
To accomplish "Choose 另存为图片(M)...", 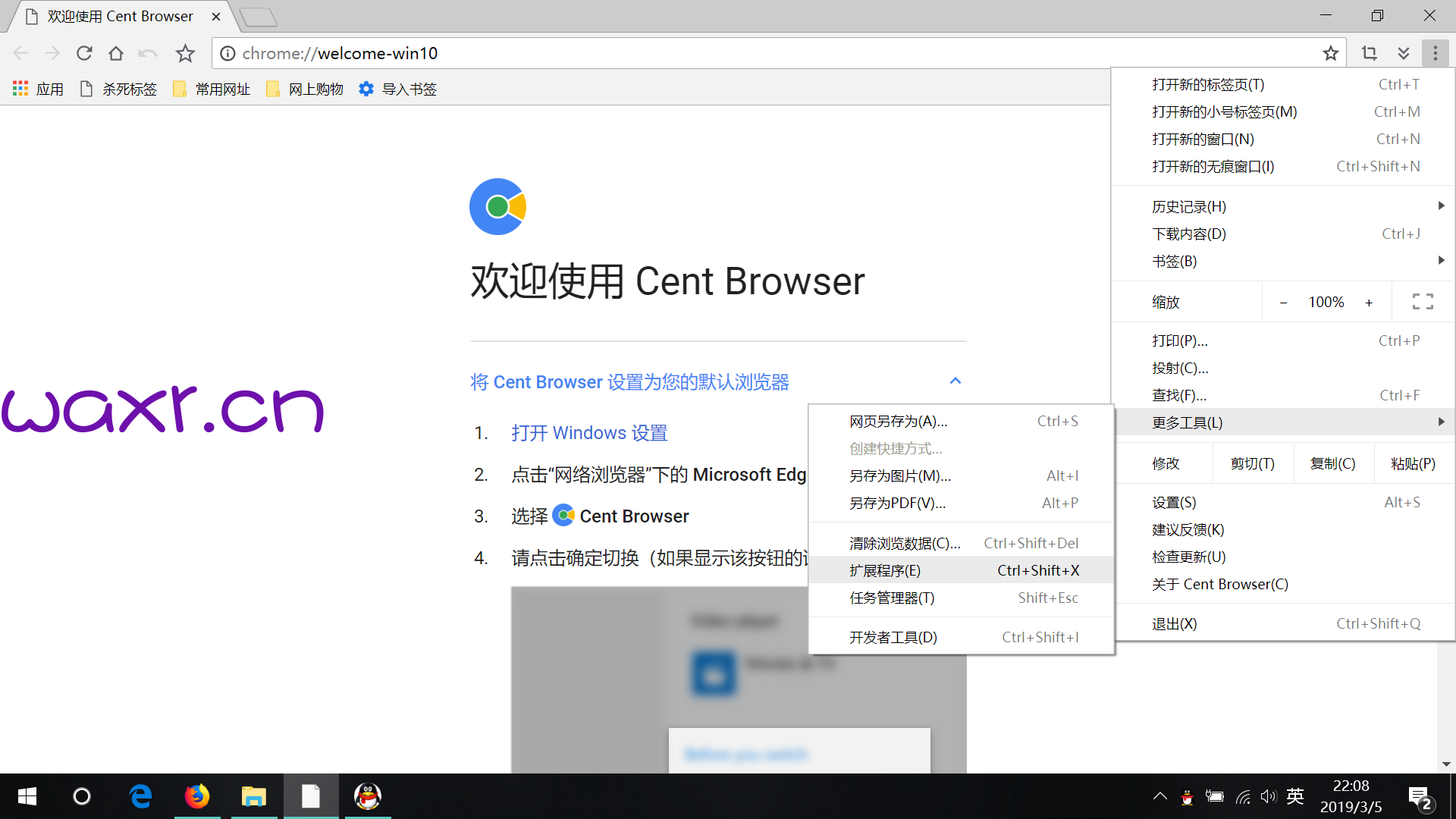I will [962, 475].
